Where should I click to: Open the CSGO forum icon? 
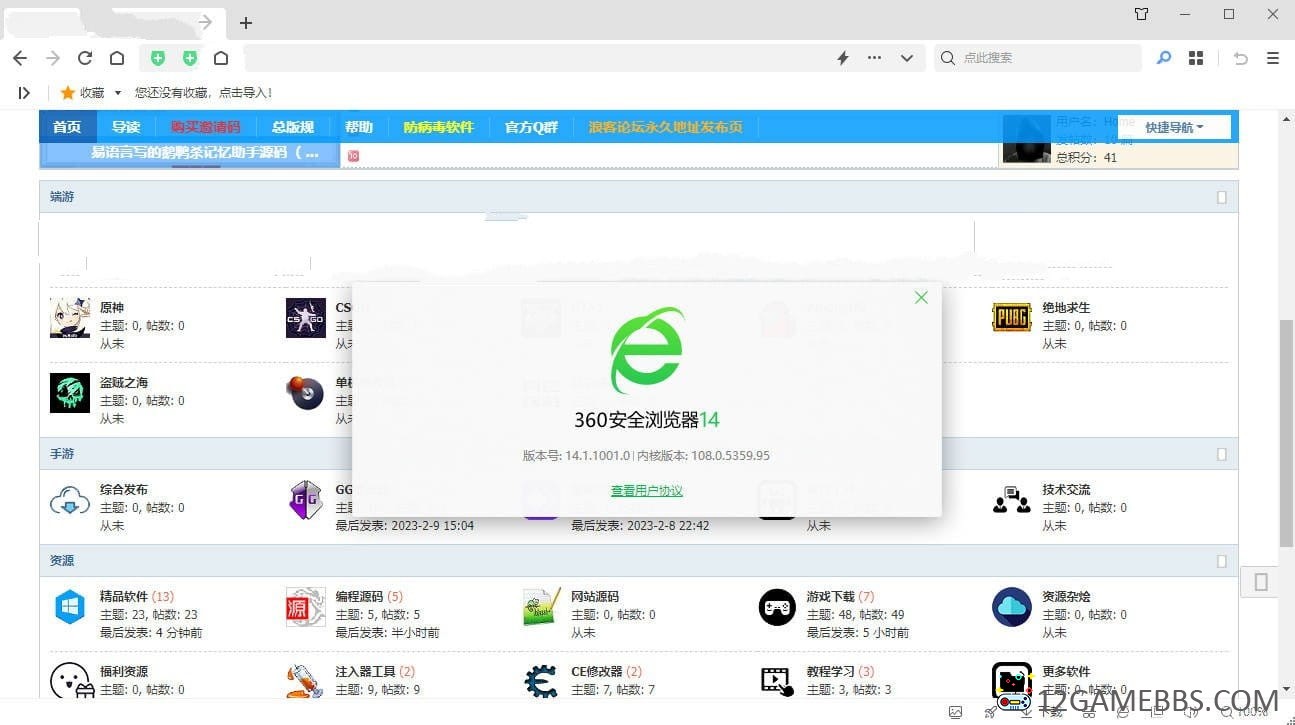[306, 318]
